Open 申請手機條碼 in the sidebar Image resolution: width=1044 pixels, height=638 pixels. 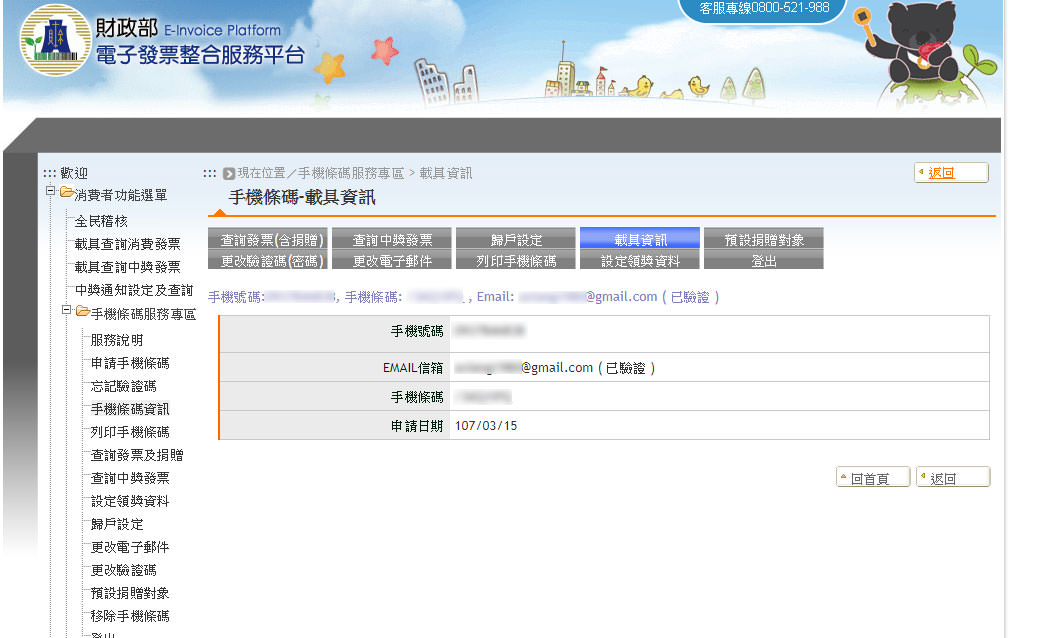coord(130,363)
